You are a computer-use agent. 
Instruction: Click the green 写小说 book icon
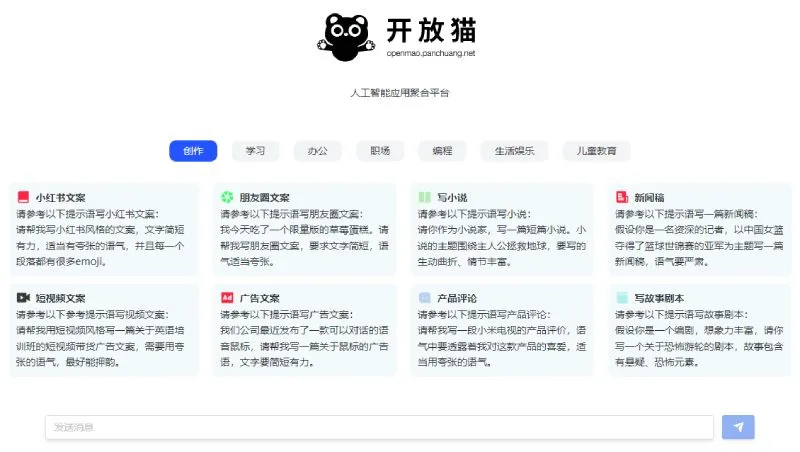click(x=424, y=197)
